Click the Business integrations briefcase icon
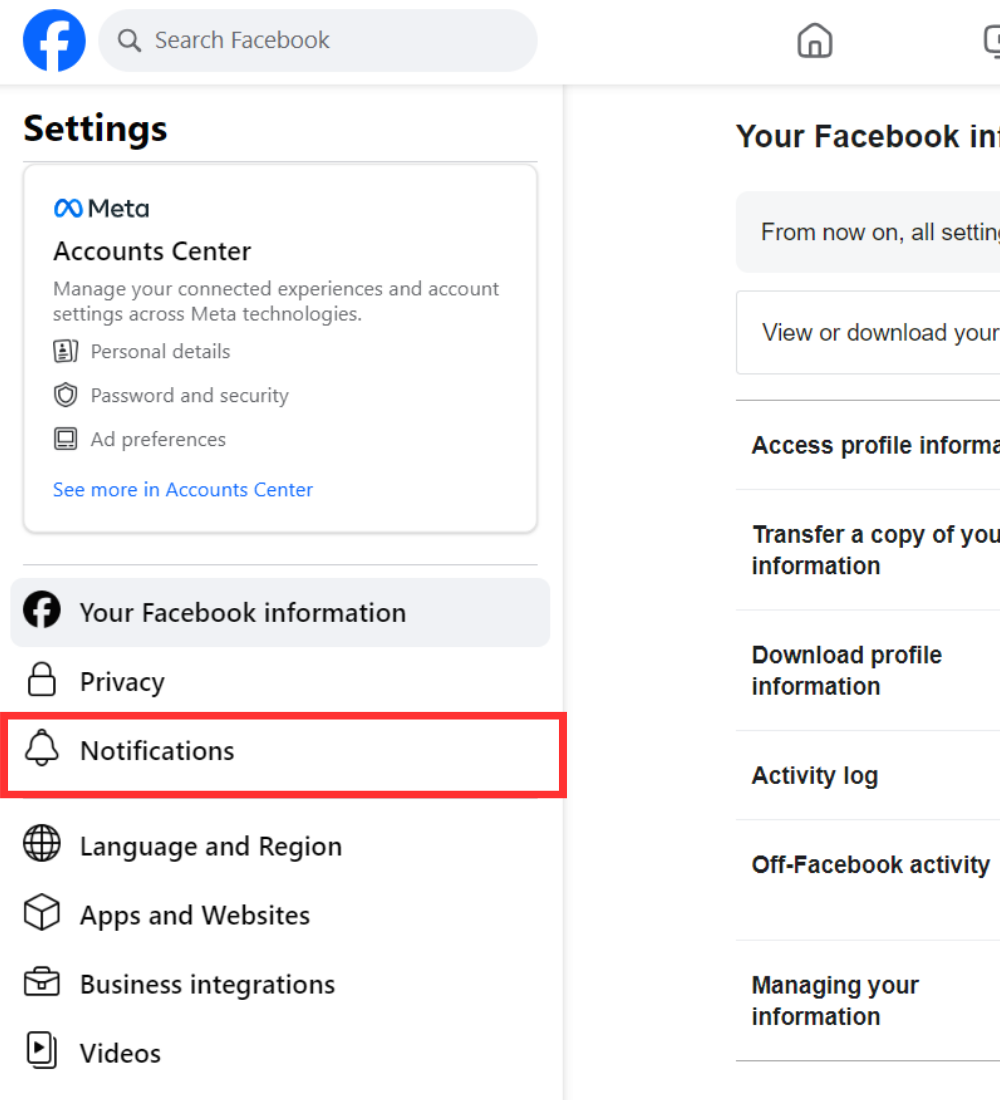Screen dimensions: 1000x1100 click(x=42, y=983)
